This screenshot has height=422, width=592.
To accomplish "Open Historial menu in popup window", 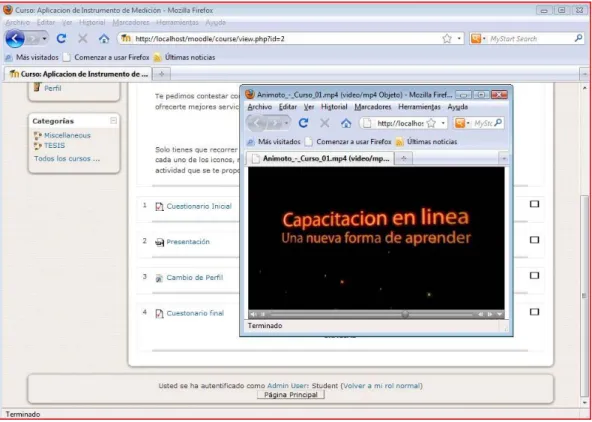I will [334, 107].
